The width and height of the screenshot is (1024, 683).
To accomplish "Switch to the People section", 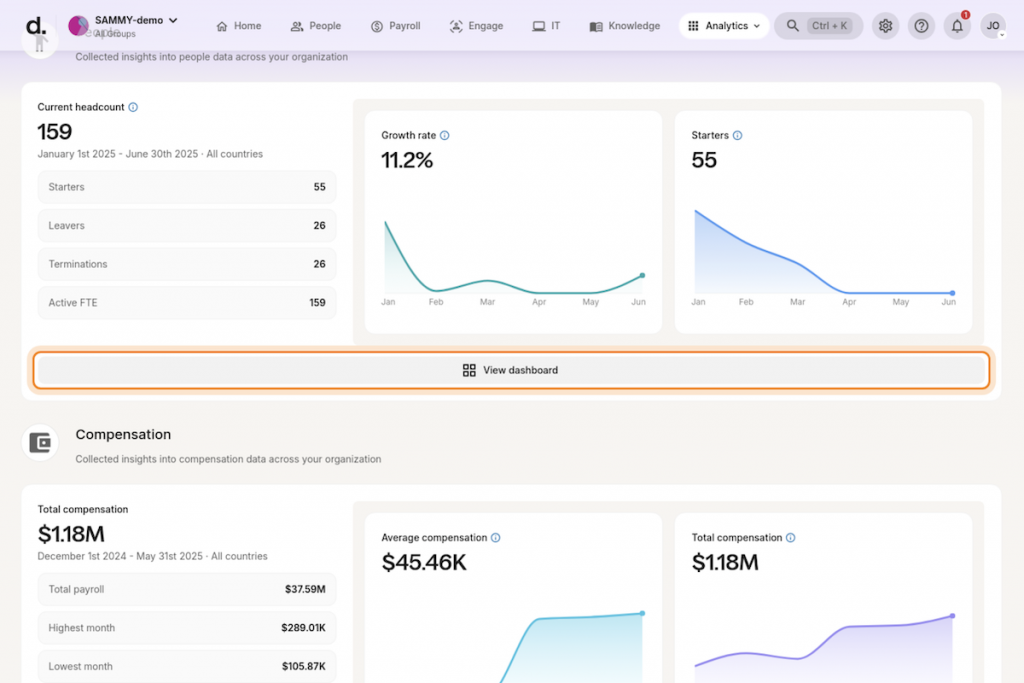I will pyautogui.click(x=316, y=26).
